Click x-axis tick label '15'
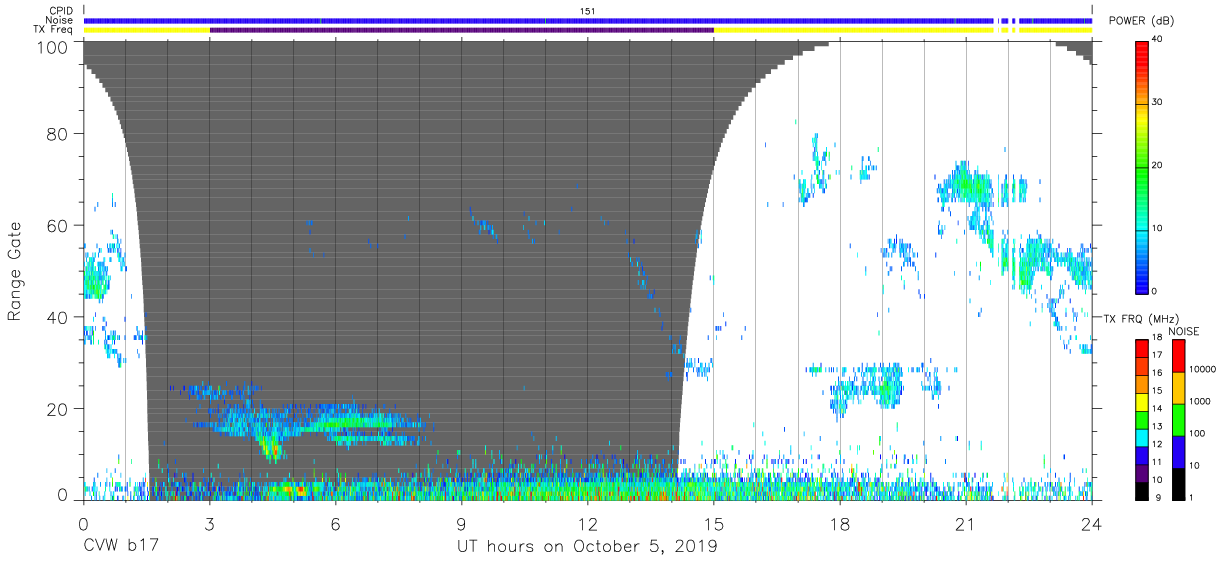The image size is (1228, 567). (713, 523)
